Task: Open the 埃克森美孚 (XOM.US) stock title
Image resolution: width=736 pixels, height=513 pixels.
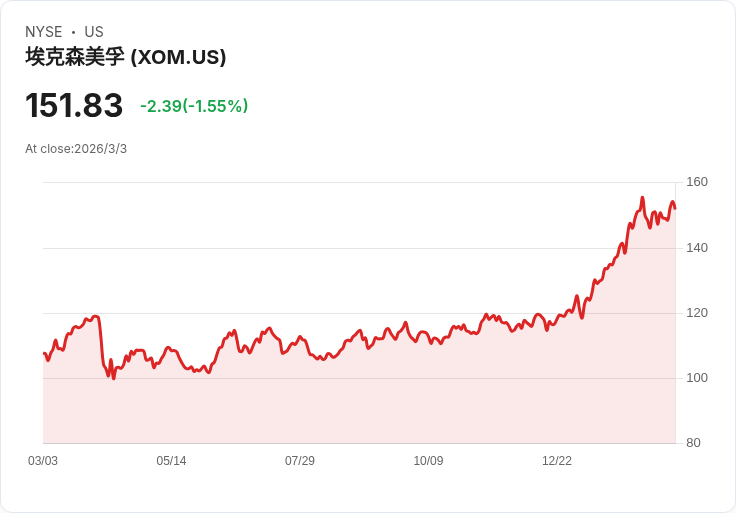Action: [x=126, y=57]
